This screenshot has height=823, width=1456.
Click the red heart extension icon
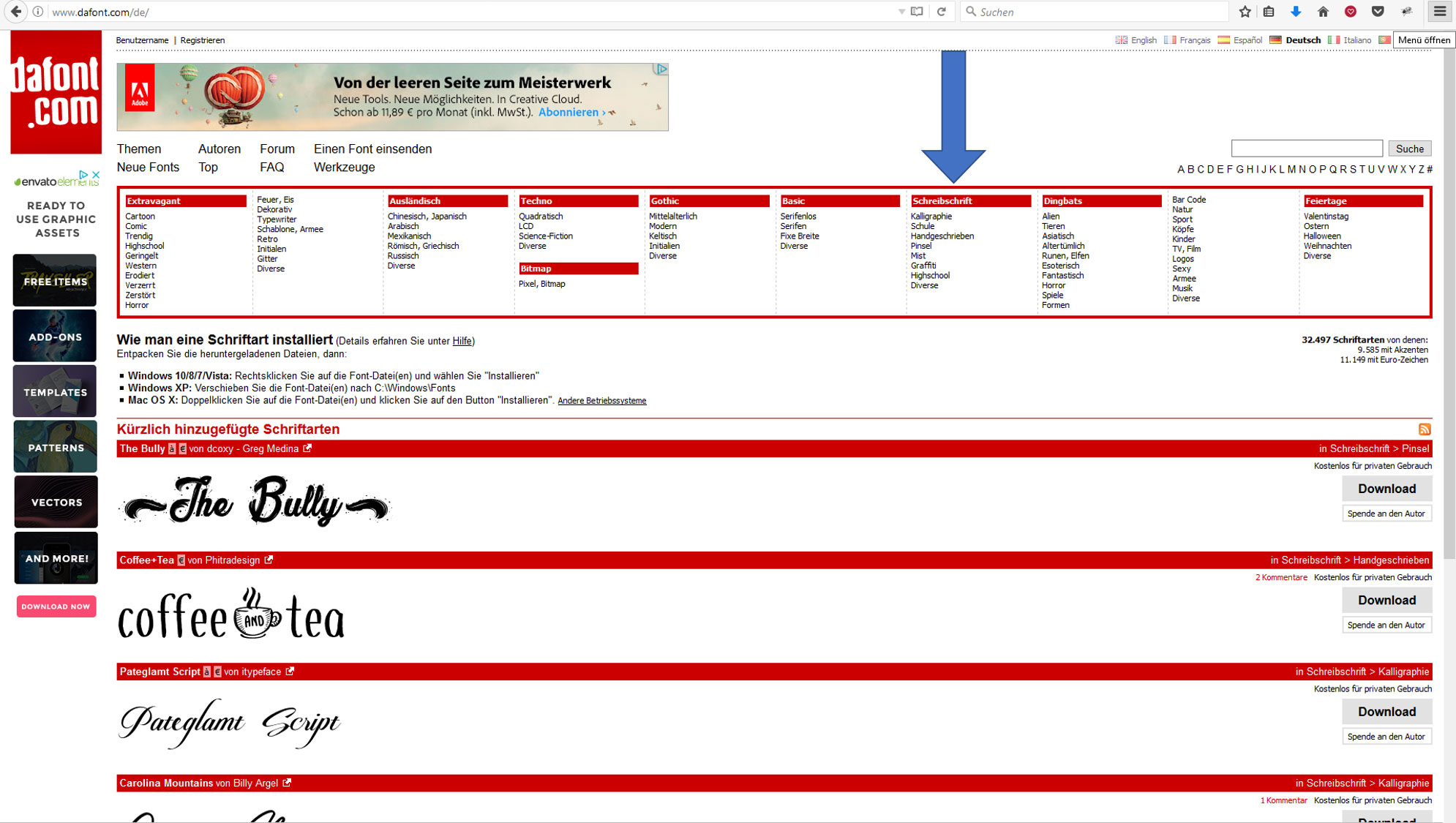(x=1351, y=12)
